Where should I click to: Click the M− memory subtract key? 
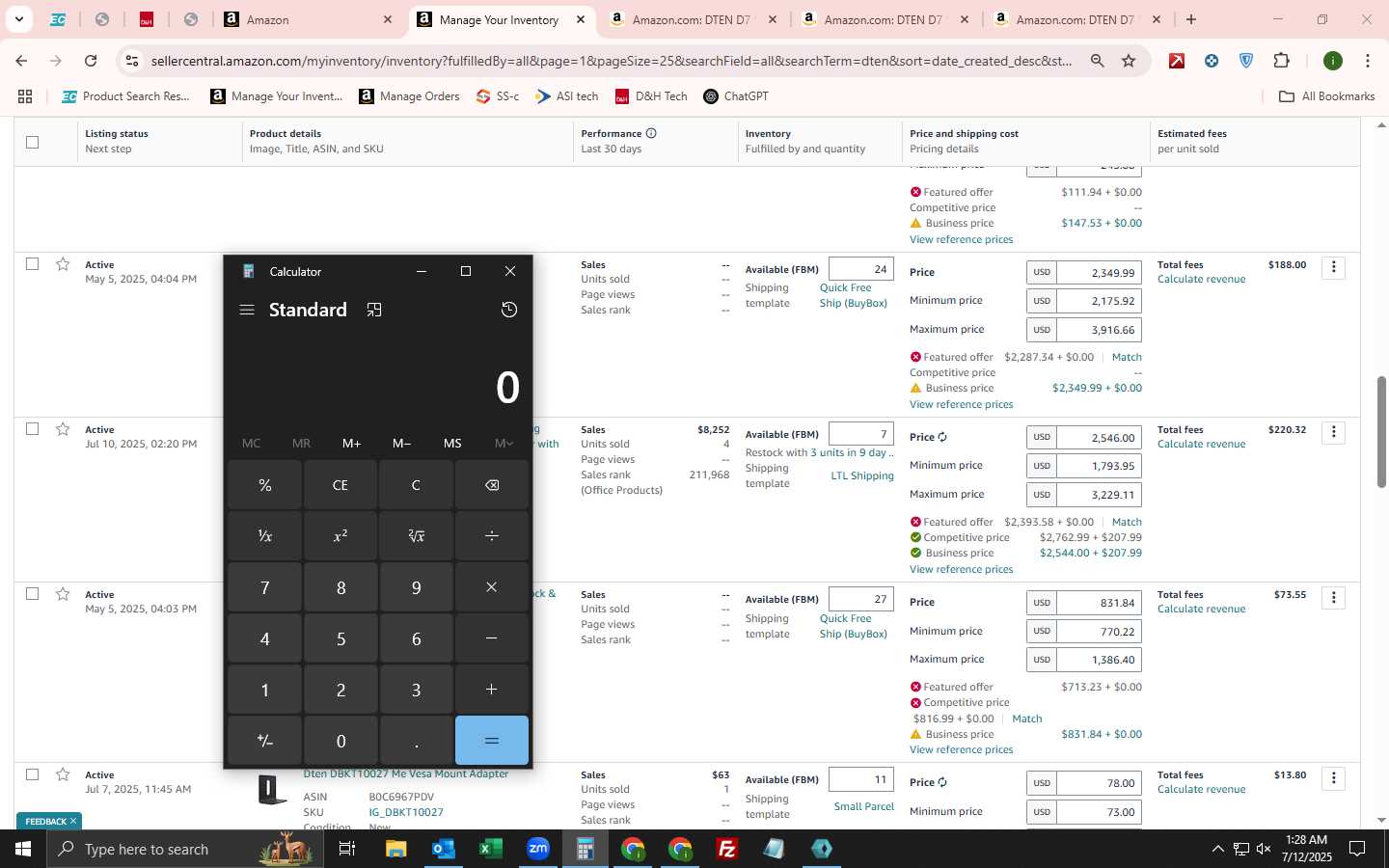401,443
